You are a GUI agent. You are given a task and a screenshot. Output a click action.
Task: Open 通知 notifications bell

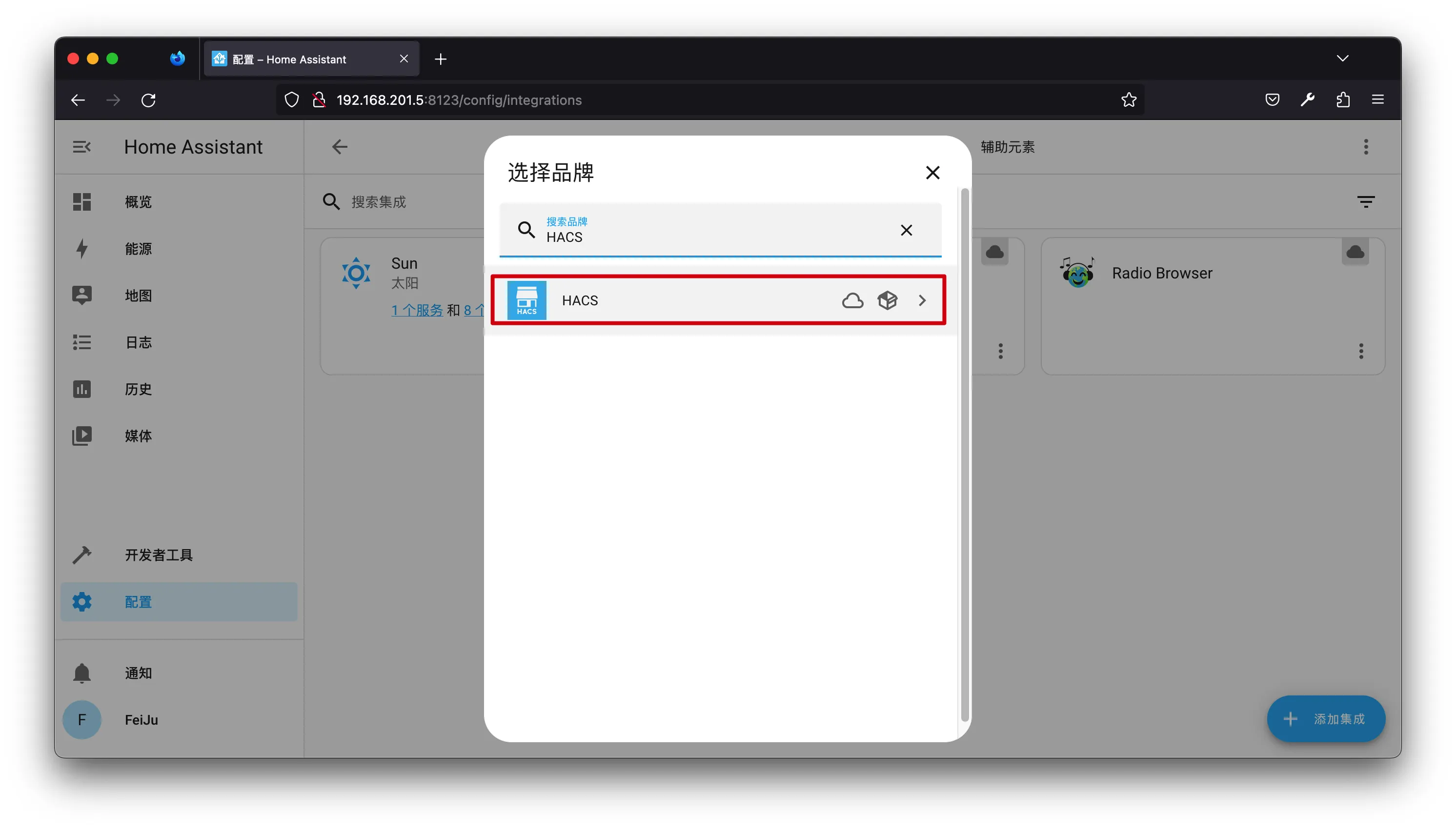coord(81,672)
